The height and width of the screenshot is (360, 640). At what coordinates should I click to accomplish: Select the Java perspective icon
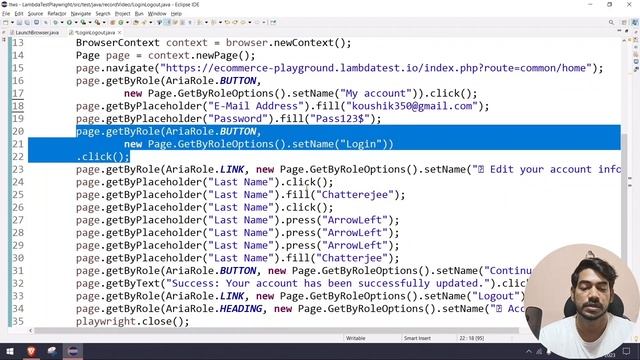tap(635, 22)
